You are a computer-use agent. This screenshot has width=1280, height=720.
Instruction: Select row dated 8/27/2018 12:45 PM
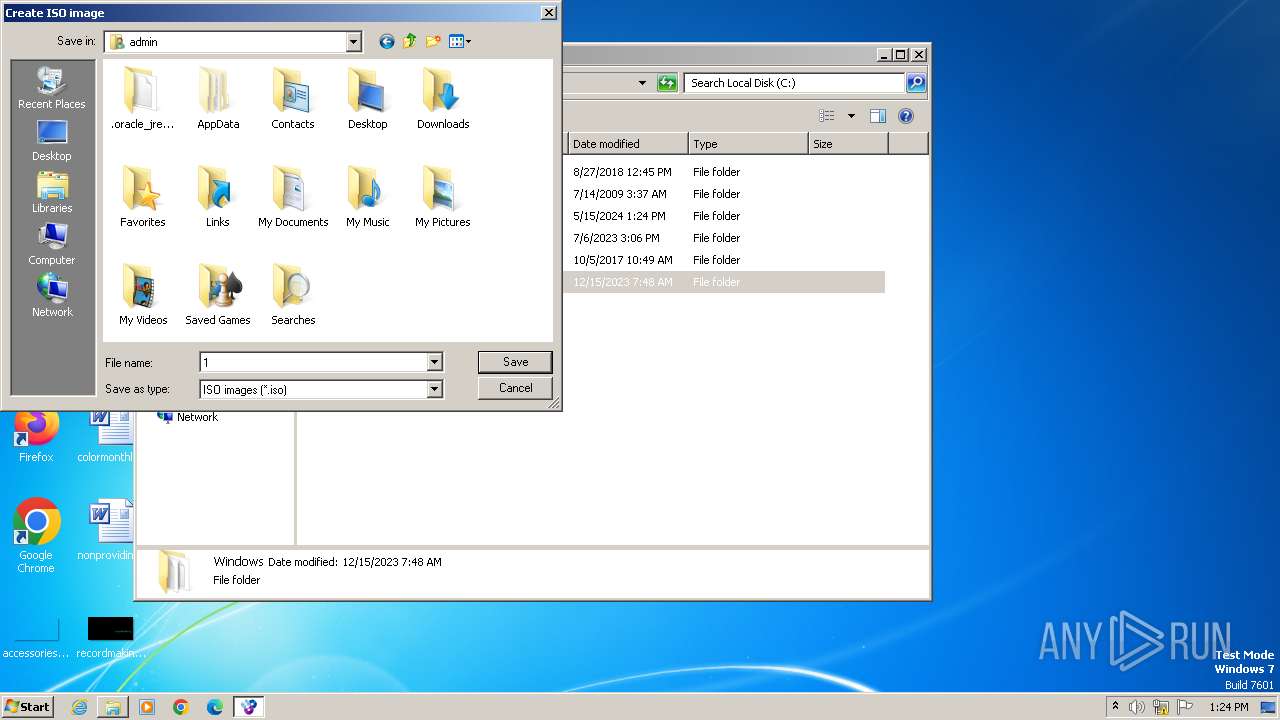(725, 172)
